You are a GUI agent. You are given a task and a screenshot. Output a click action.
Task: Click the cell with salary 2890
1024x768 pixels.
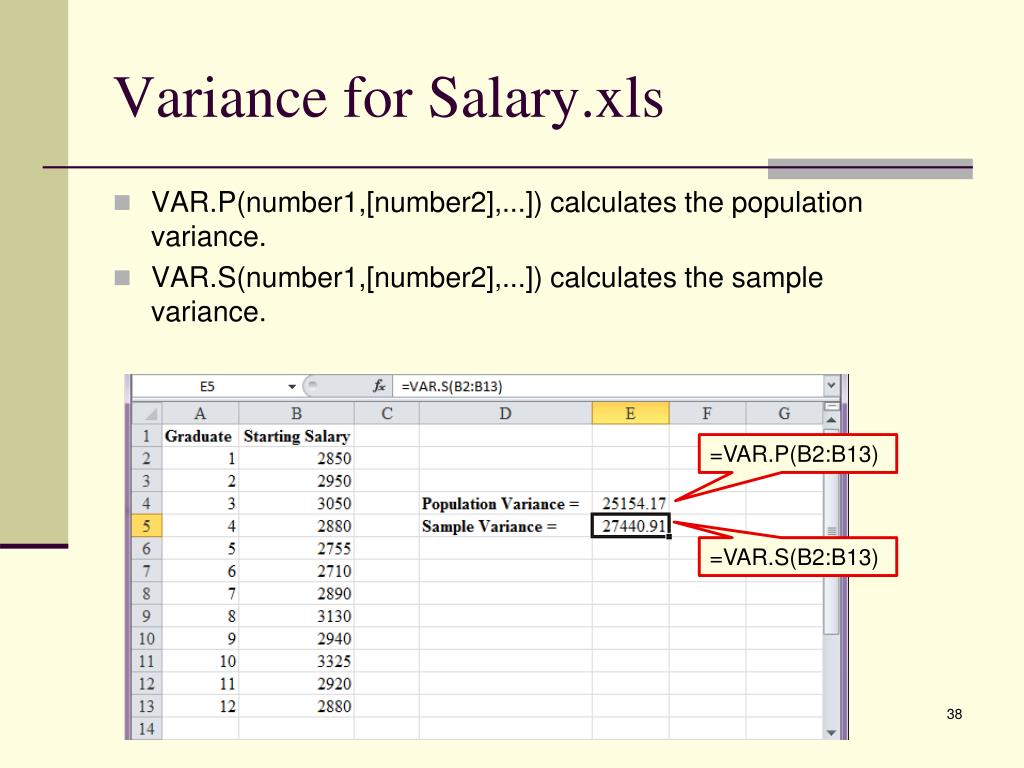296,594
